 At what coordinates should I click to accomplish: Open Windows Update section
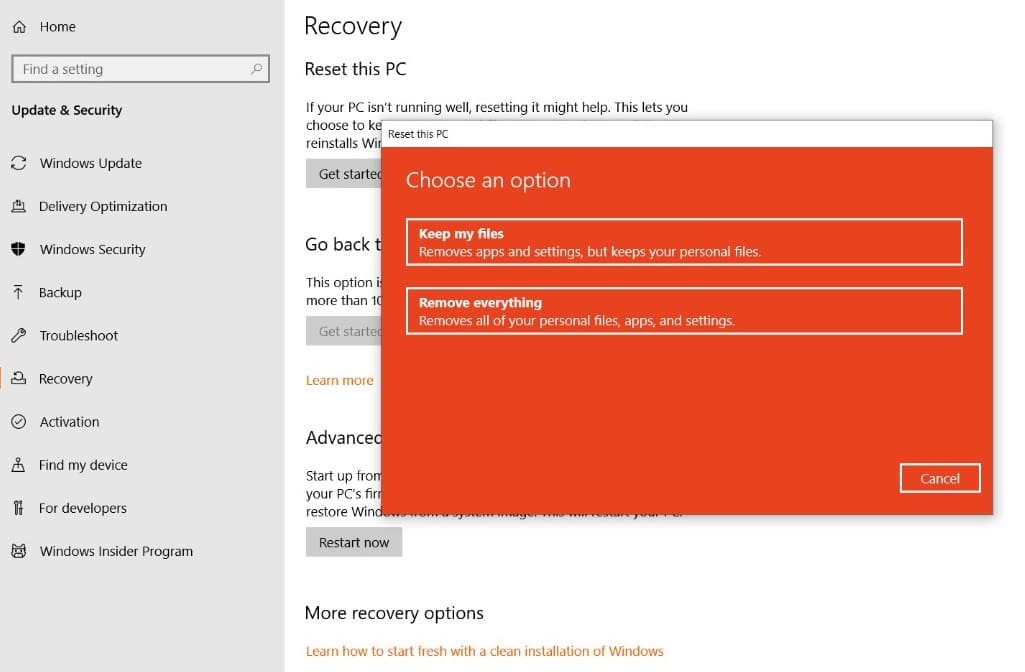click(91, 163)
